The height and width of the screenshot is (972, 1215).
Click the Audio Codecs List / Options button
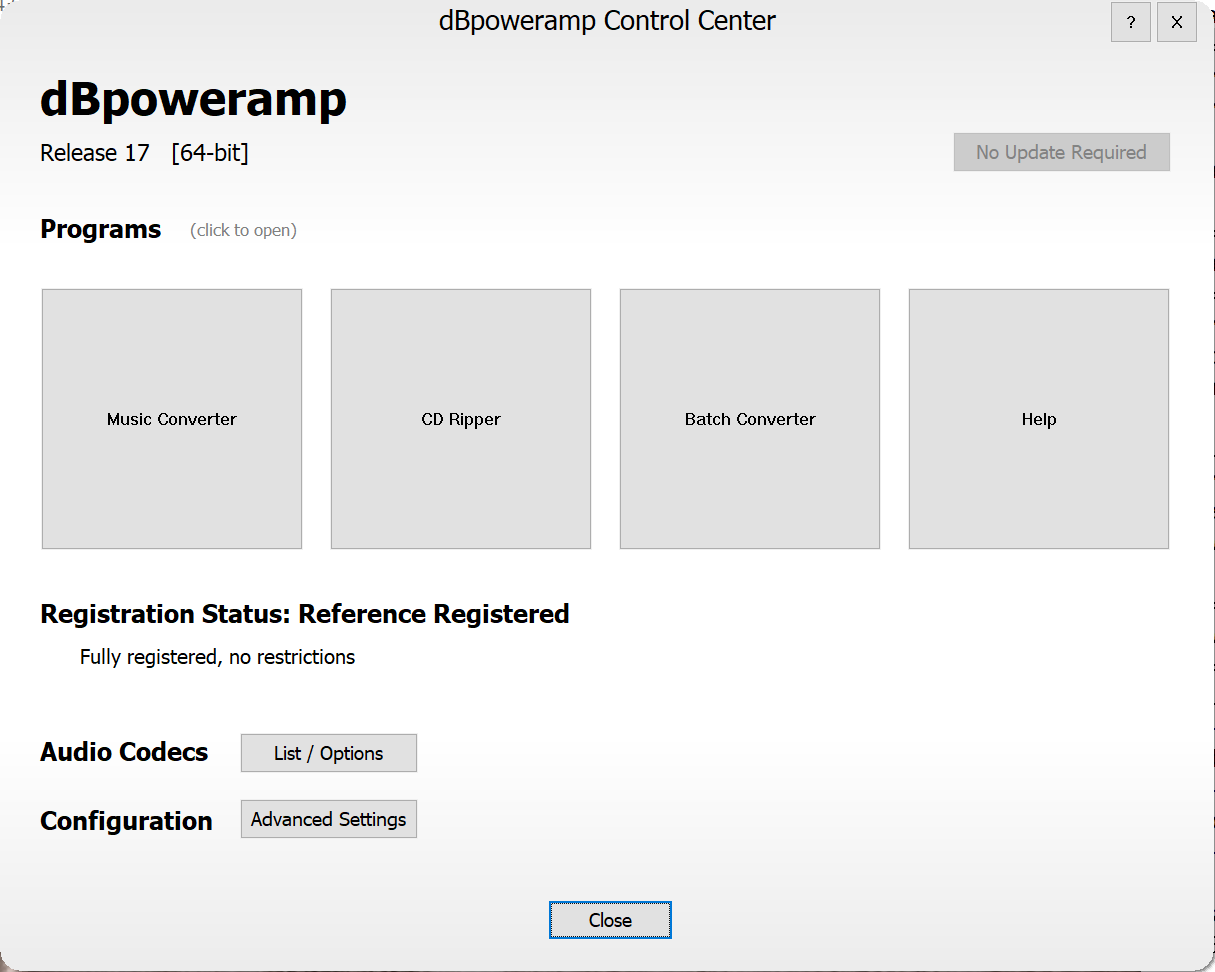(x=328, y=753)
